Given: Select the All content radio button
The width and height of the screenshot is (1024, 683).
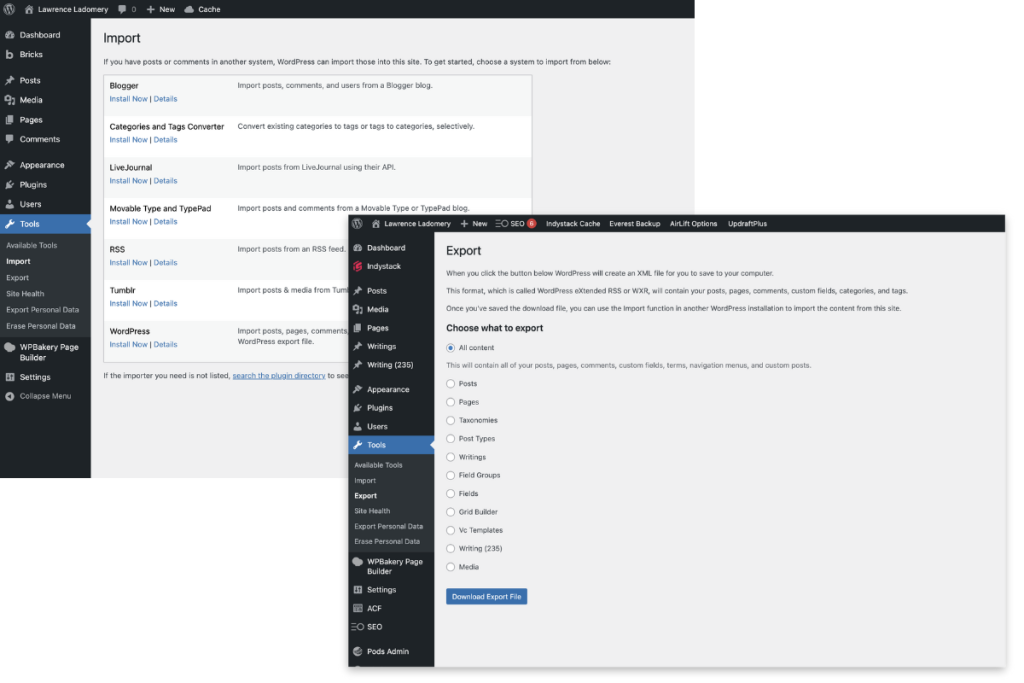Looking at the screenshot, I should [x=451, y=348].
